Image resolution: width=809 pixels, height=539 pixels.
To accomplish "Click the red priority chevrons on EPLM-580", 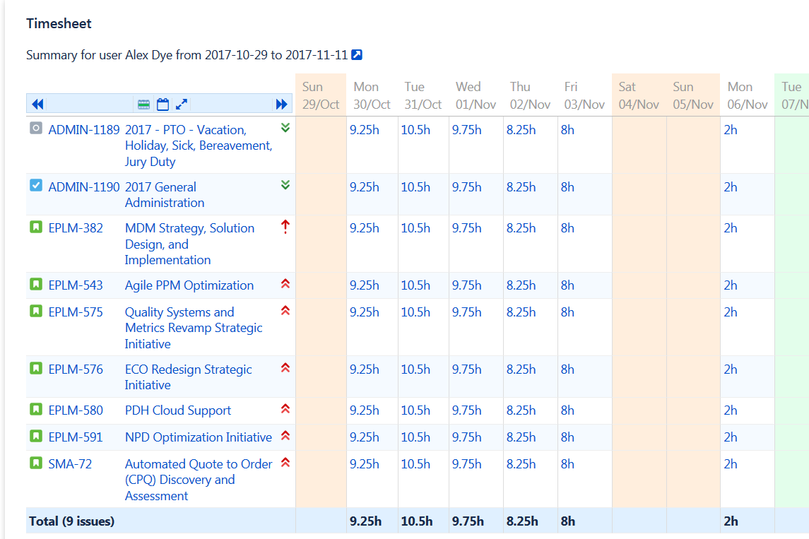I will point(285,409).
